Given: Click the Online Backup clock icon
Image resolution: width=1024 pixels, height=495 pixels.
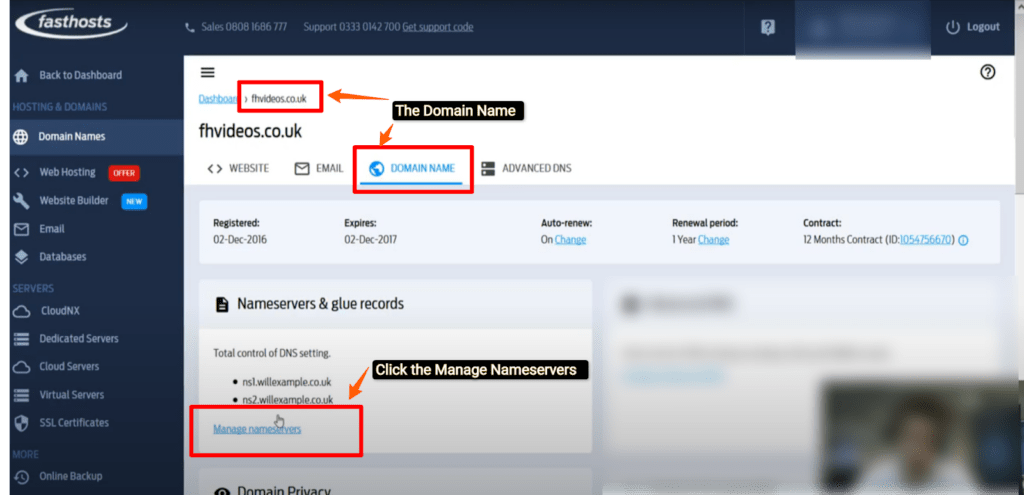Looking at the screenshot, I should click(x=22, y=477).
